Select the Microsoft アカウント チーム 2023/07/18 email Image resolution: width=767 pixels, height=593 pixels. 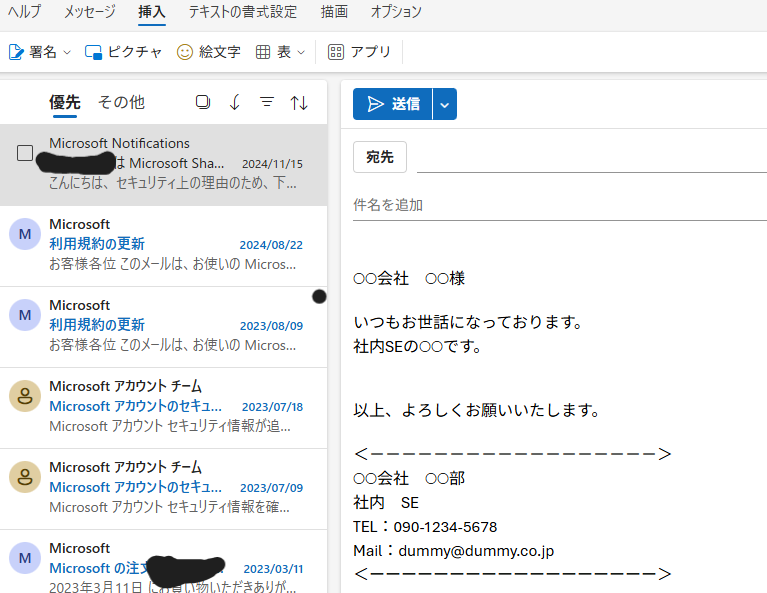pyautogui.click(x=163, y=407)
